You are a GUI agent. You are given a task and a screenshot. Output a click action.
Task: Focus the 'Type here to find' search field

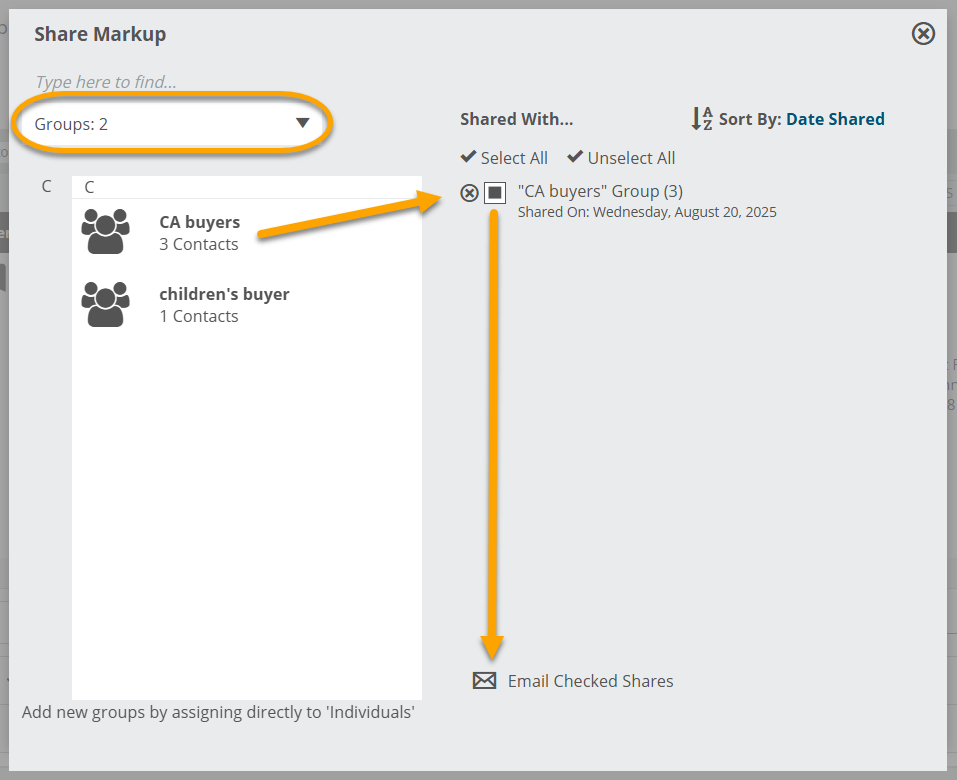tap(172, 82)
